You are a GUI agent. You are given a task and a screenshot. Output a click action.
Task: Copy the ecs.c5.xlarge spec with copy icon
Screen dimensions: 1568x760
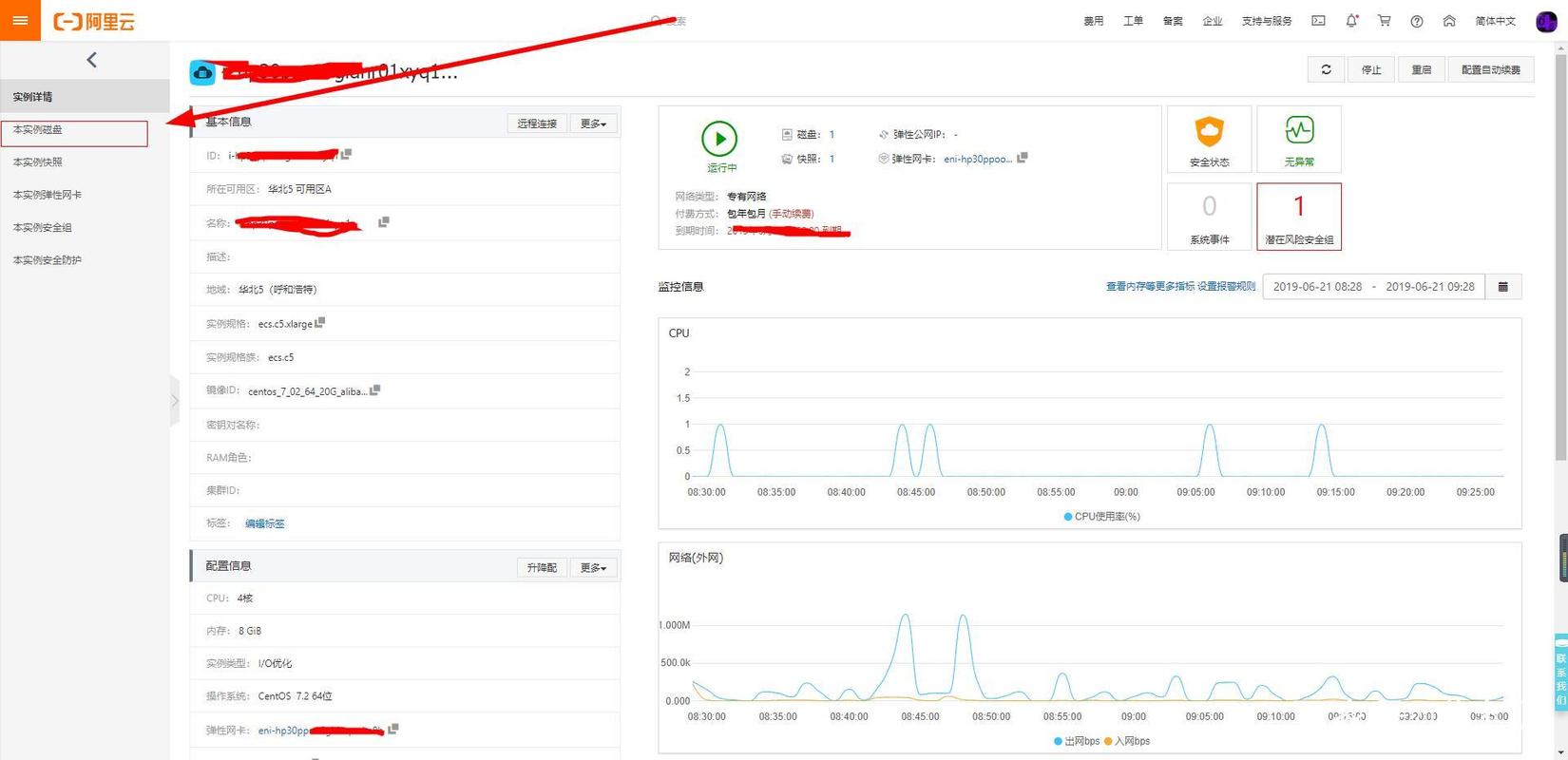[320, 323]
